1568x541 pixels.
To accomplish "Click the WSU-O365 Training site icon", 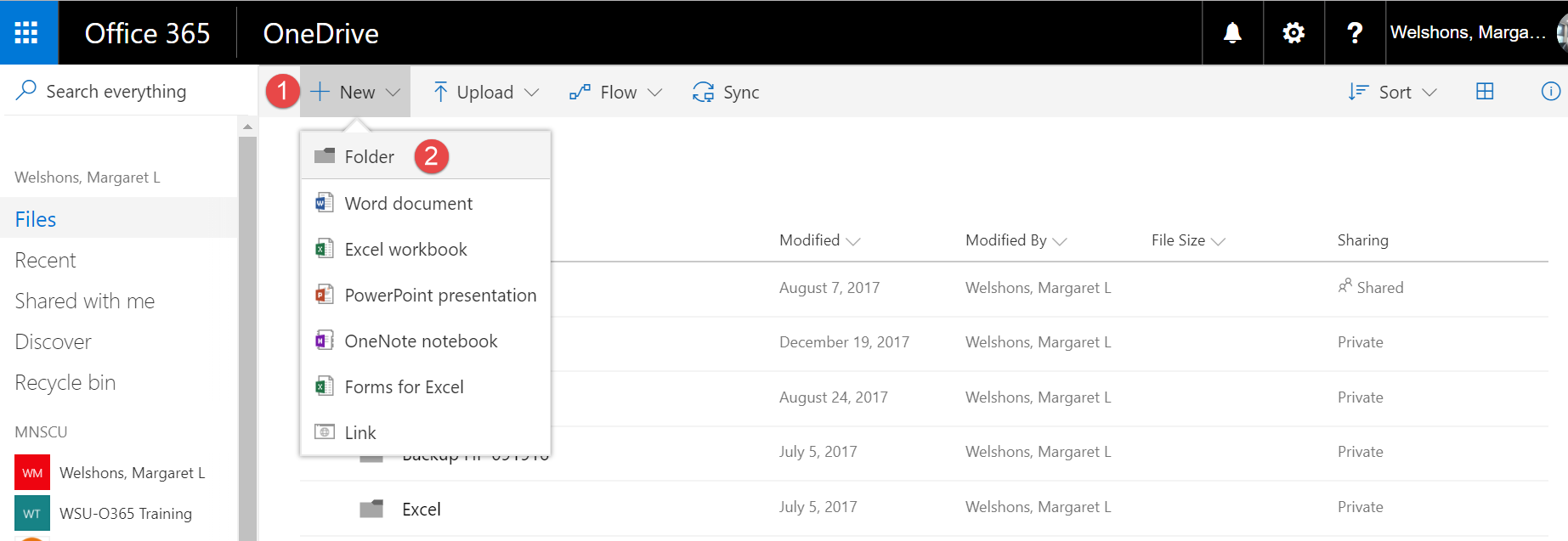I will click(x=32, y=513).
